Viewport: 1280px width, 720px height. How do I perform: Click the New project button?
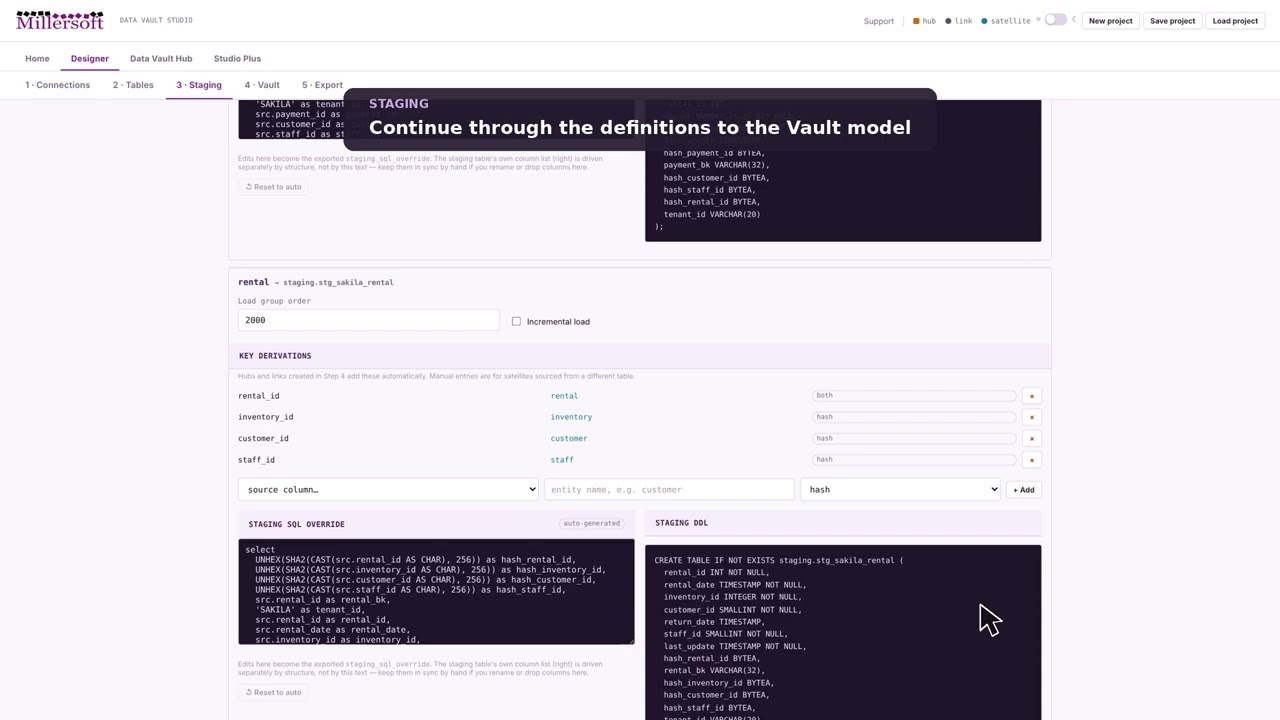1111,21
